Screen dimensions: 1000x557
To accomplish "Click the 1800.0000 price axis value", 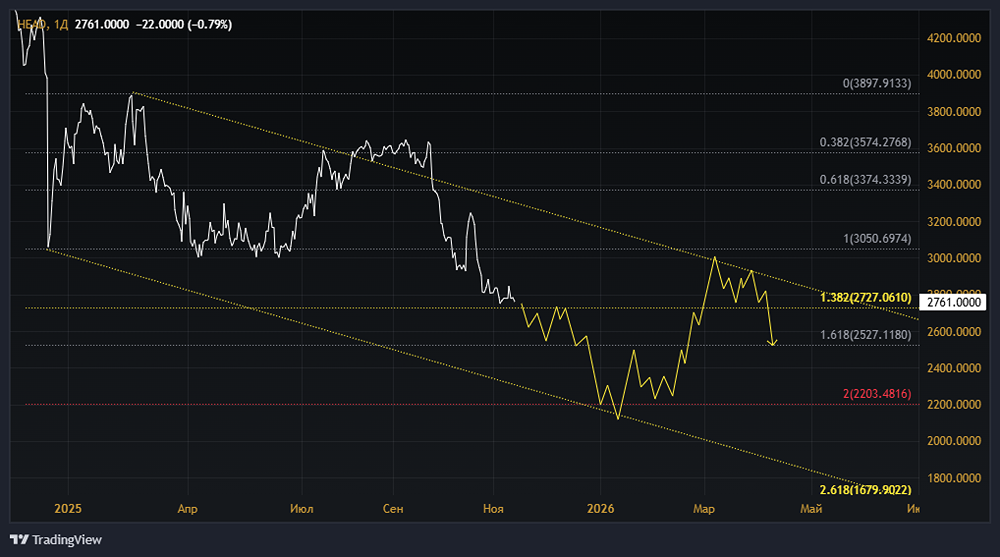I will 953,478.
